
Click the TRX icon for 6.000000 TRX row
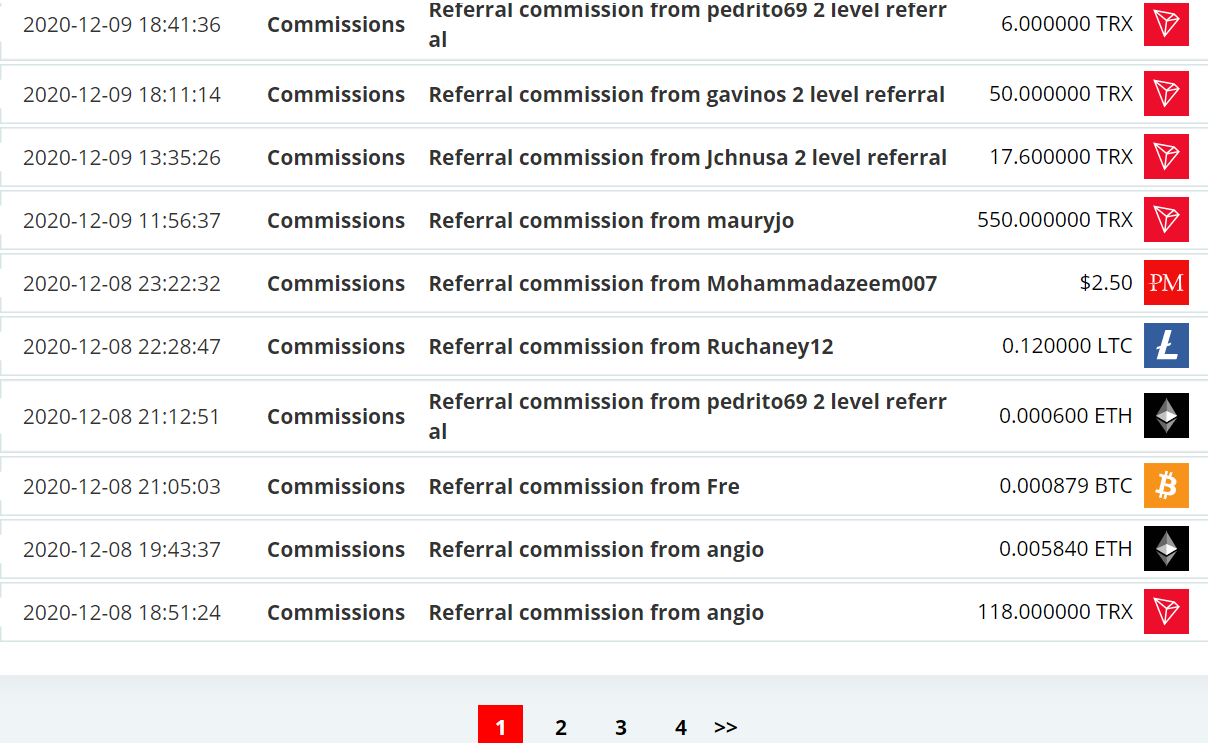pyautogui.click(x=1166, y=24)
